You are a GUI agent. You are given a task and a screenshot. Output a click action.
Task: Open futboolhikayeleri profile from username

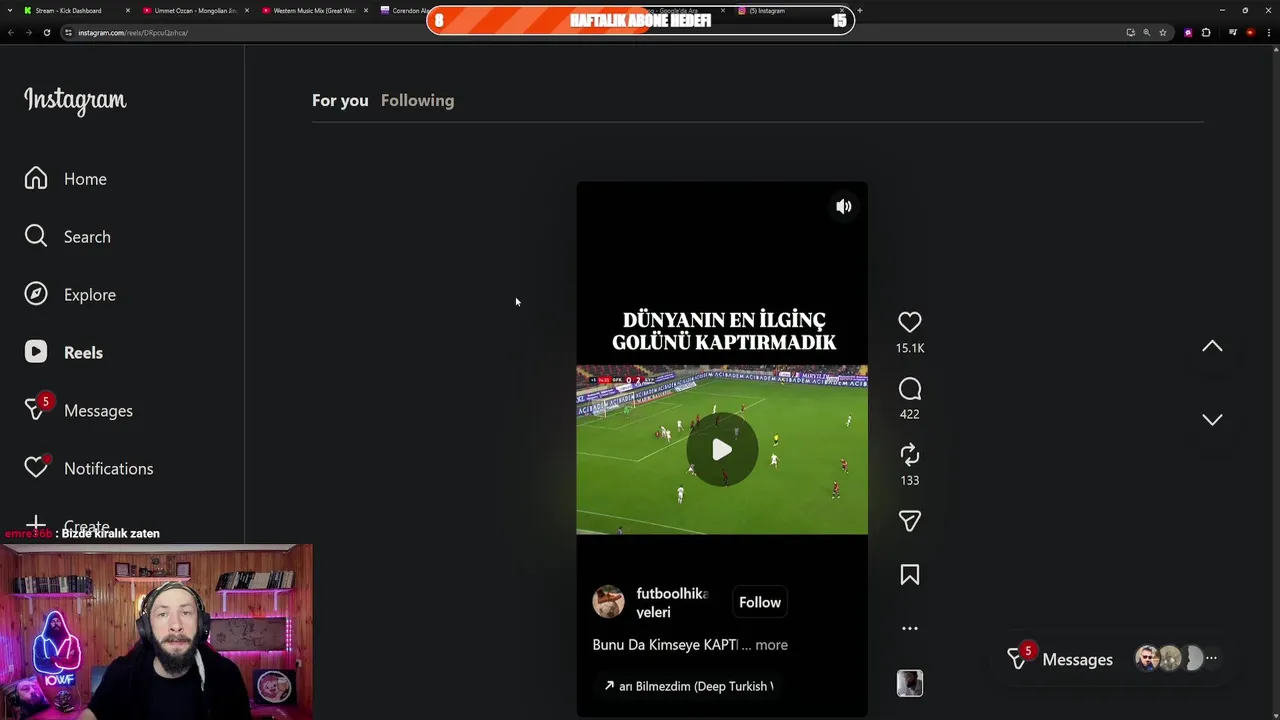672,603
